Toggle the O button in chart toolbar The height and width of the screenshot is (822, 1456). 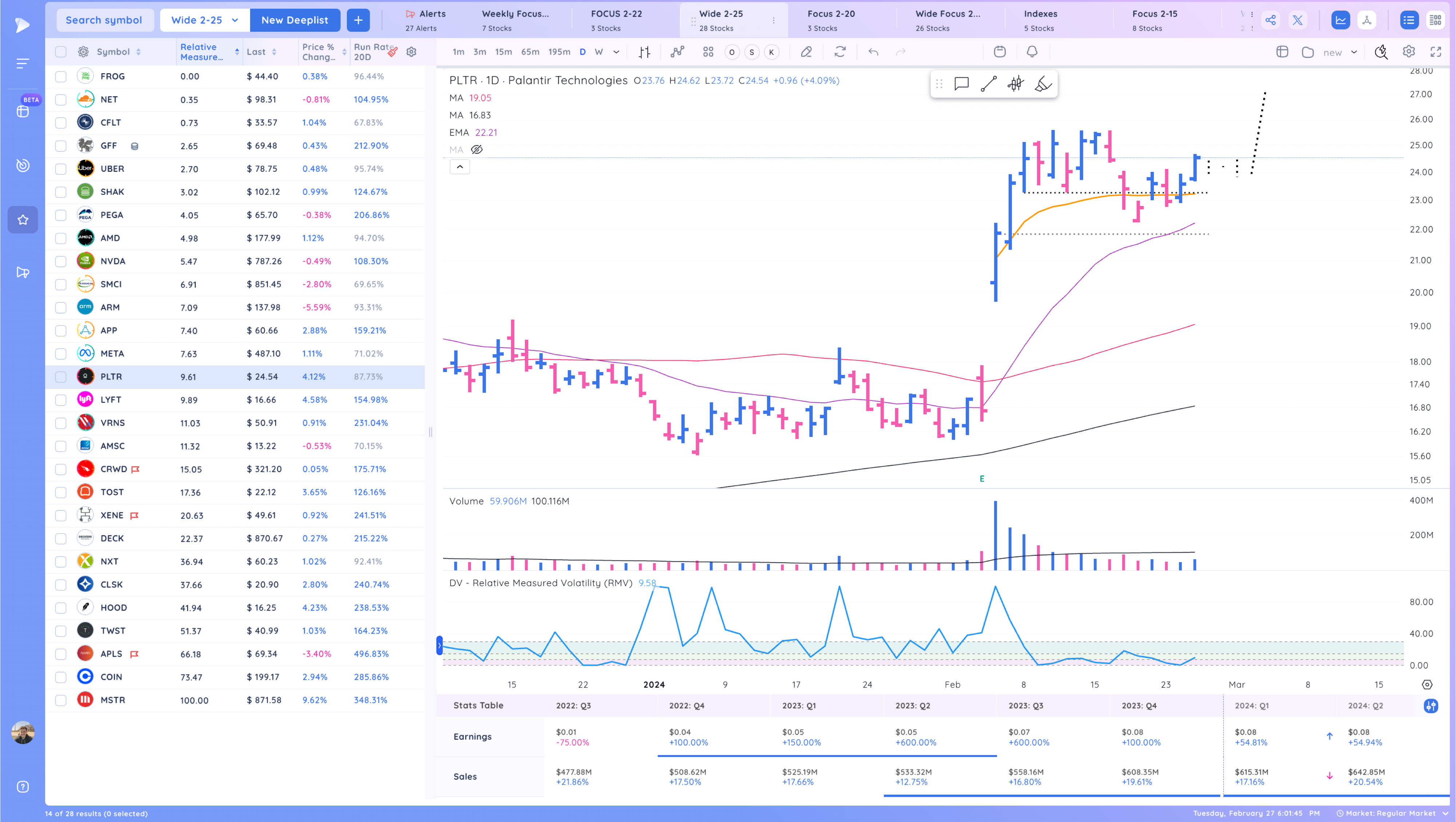point(731,52)
